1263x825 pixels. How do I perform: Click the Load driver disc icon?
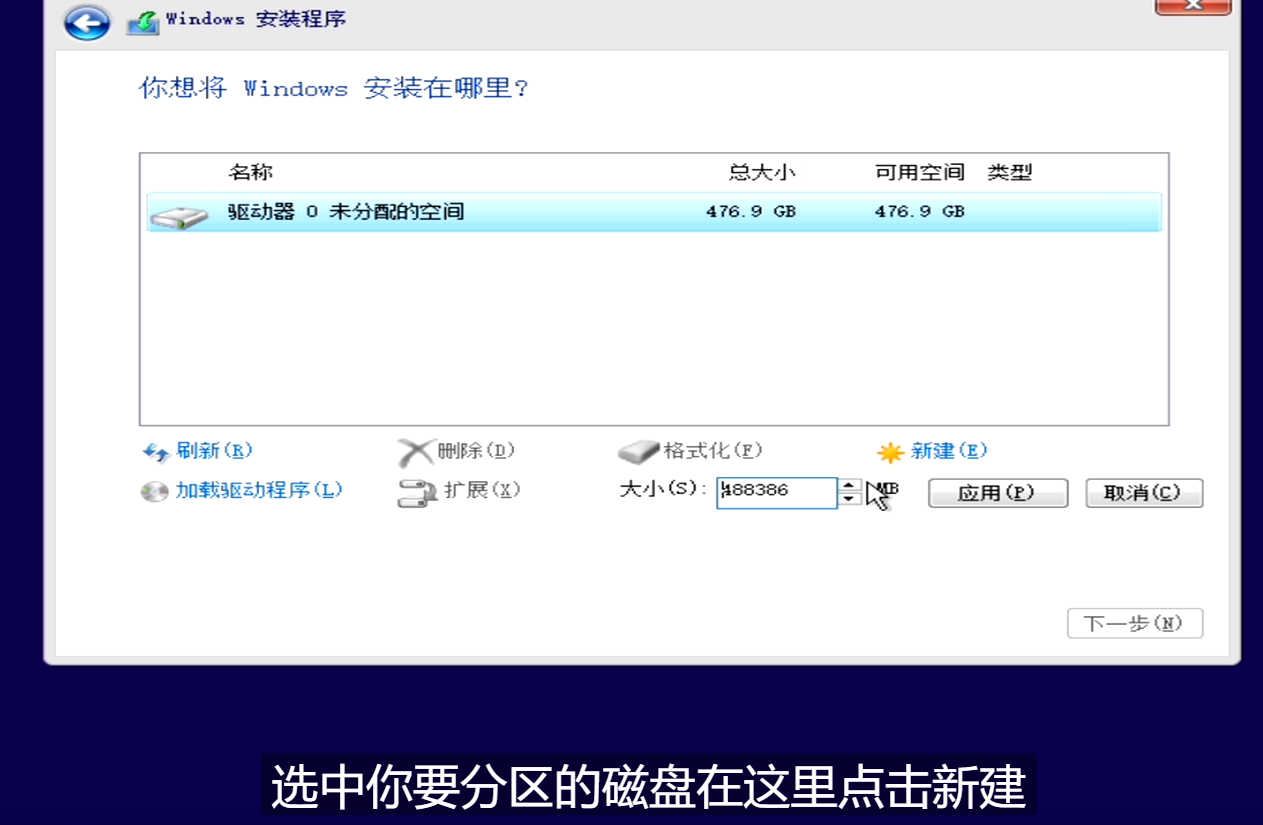click(157, 490)
